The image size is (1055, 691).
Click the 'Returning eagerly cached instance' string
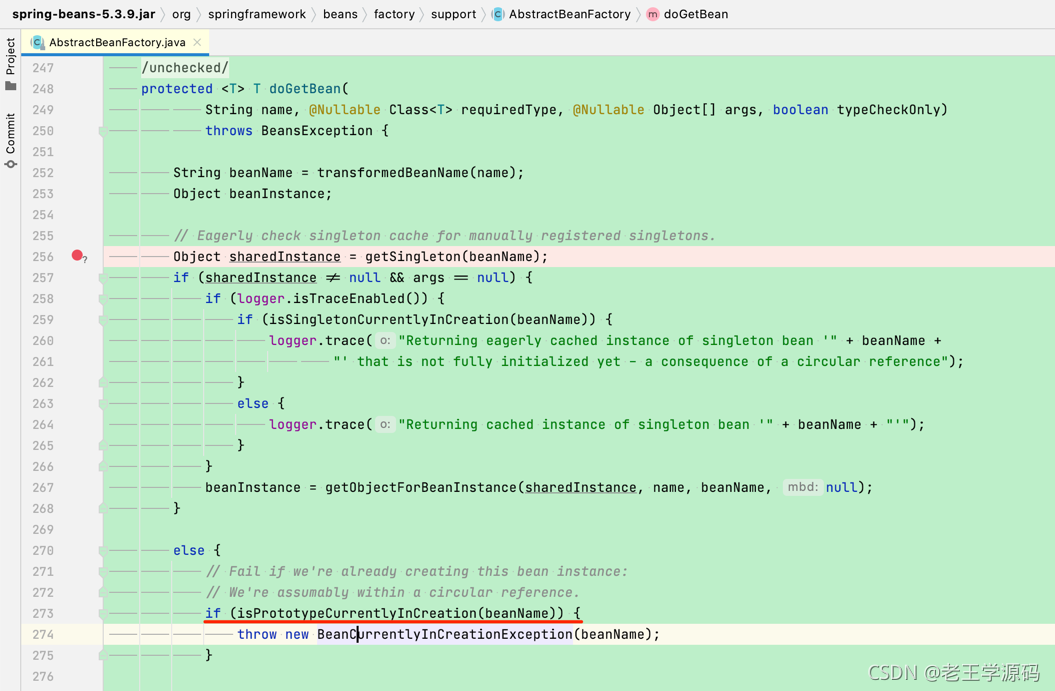pos(618,340)
